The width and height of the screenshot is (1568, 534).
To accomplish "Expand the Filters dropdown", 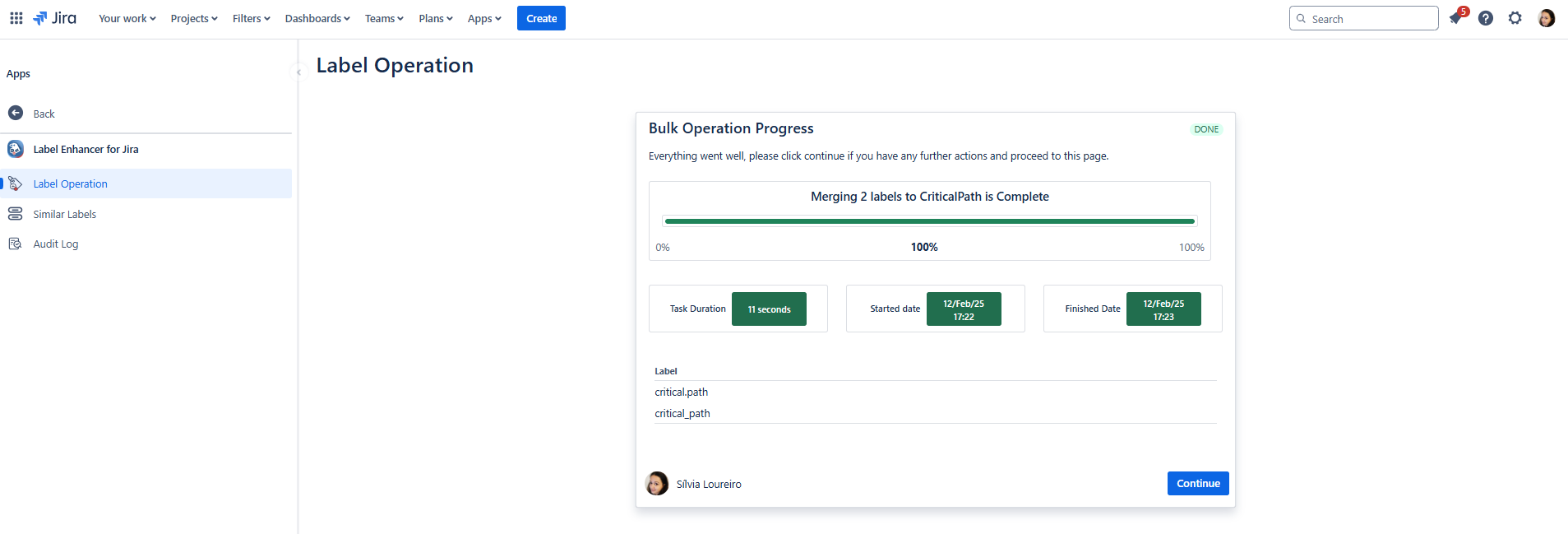I will [x=251, y=18].
